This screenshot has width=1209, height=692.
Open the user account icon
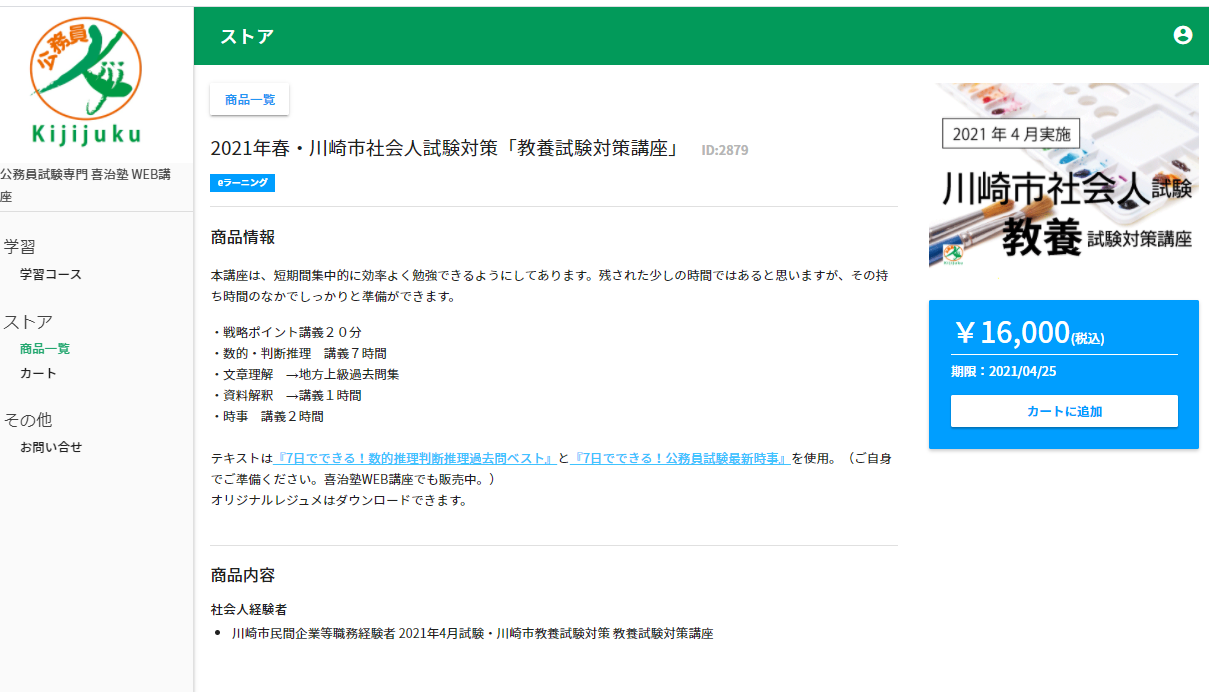[x=1183, y=35]
